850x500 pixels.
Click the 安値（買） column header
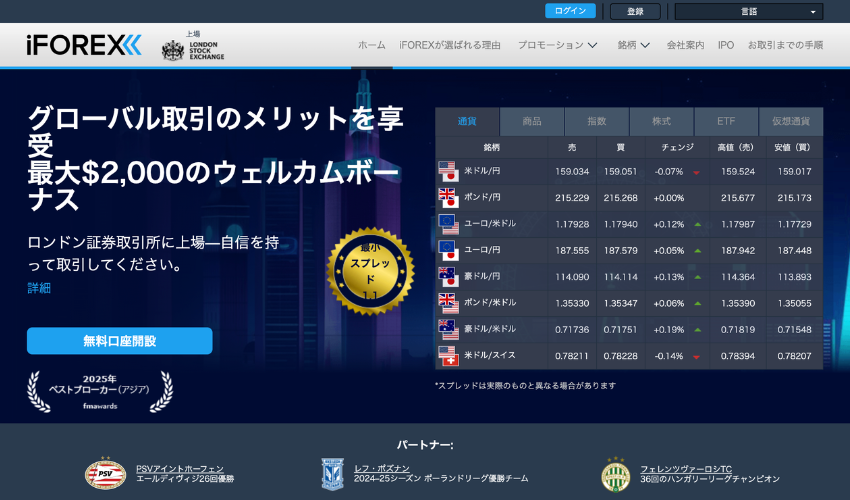tap(793, 148)
